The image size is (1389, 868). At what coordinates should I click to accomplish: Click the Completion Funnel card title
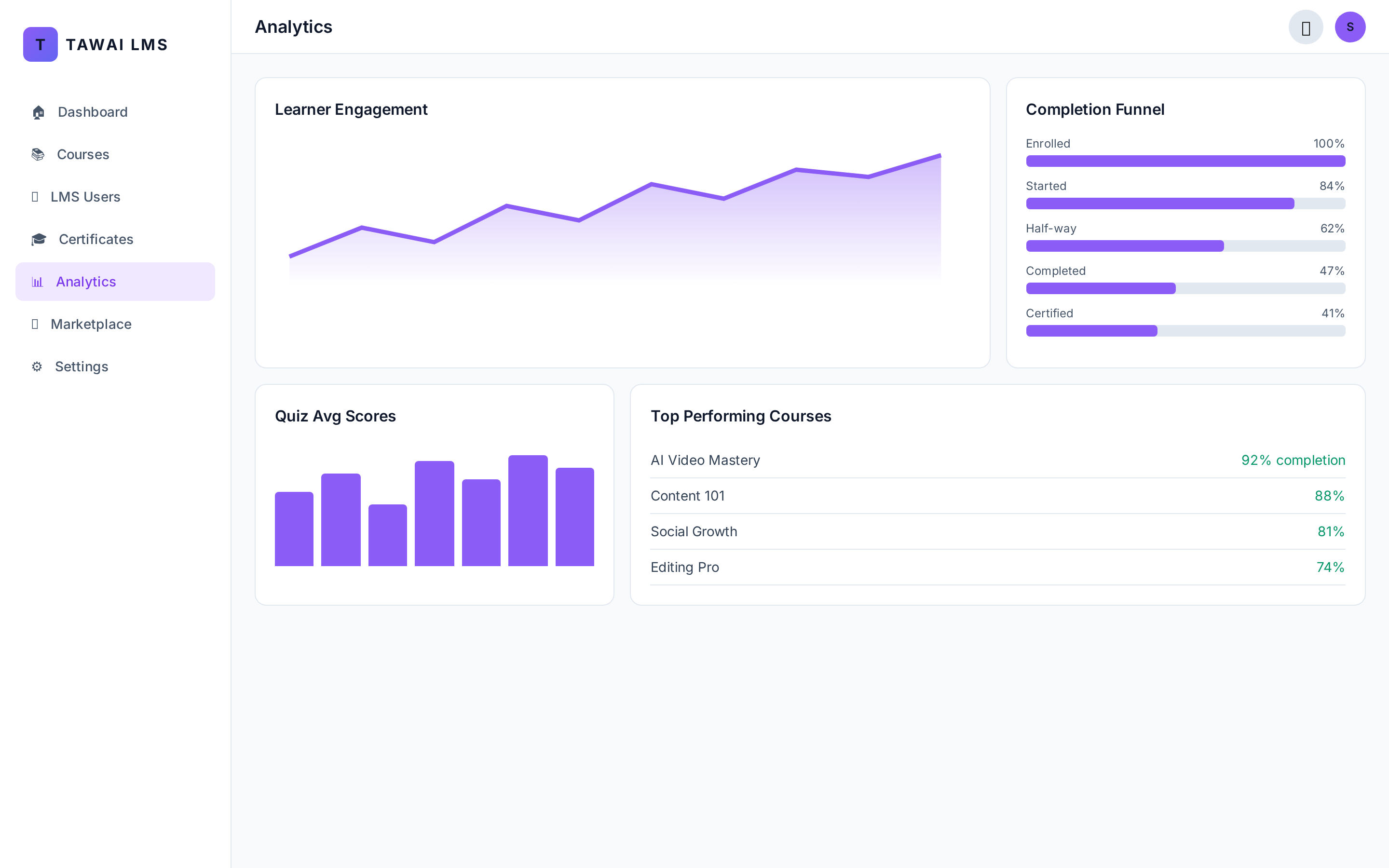coord(1094,109)
